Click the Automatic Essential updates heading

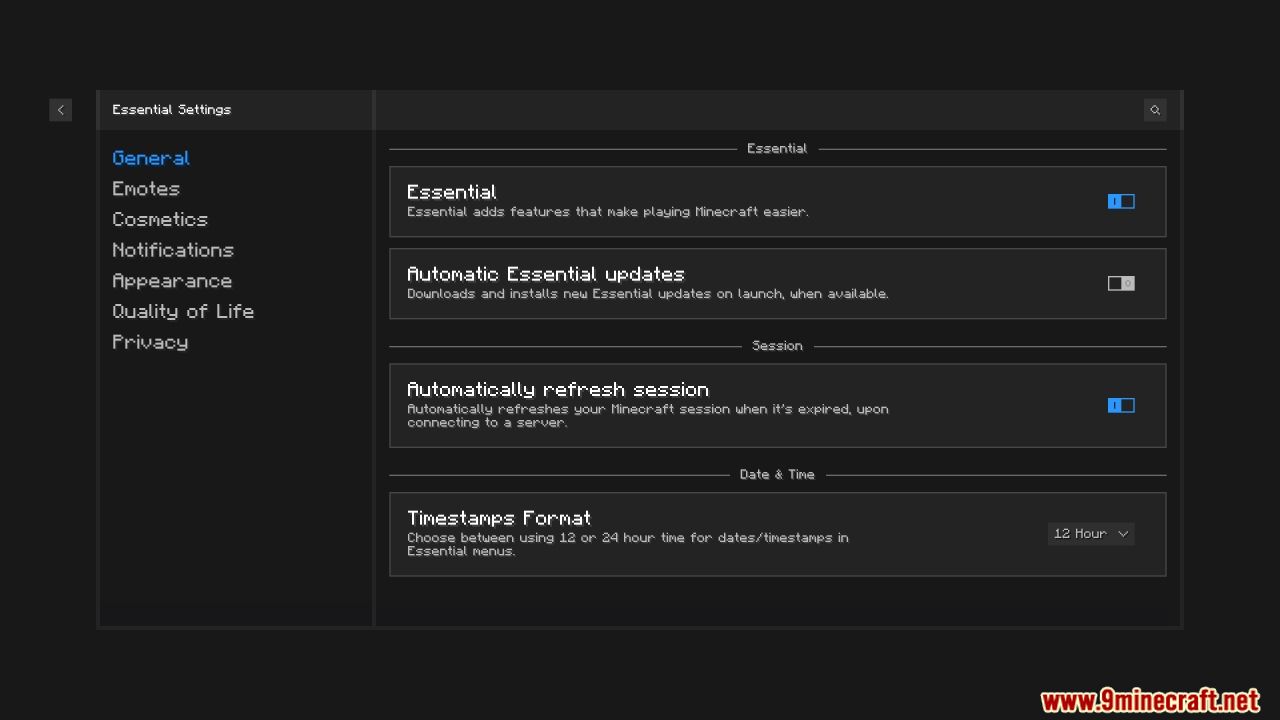tap(546, 274)
